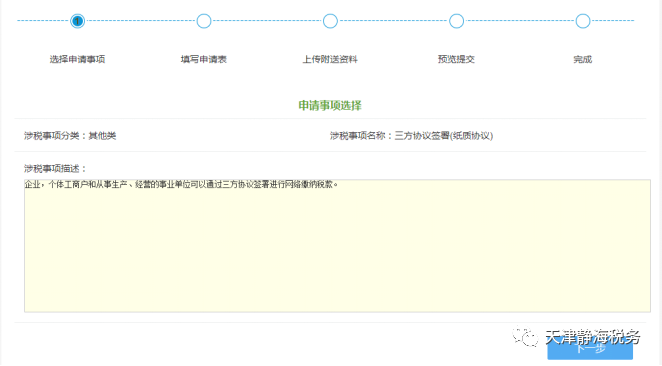This screenshot has width=662, height=366.
Task: Click step 1 circle 选择申请事项
Action: 77,21
